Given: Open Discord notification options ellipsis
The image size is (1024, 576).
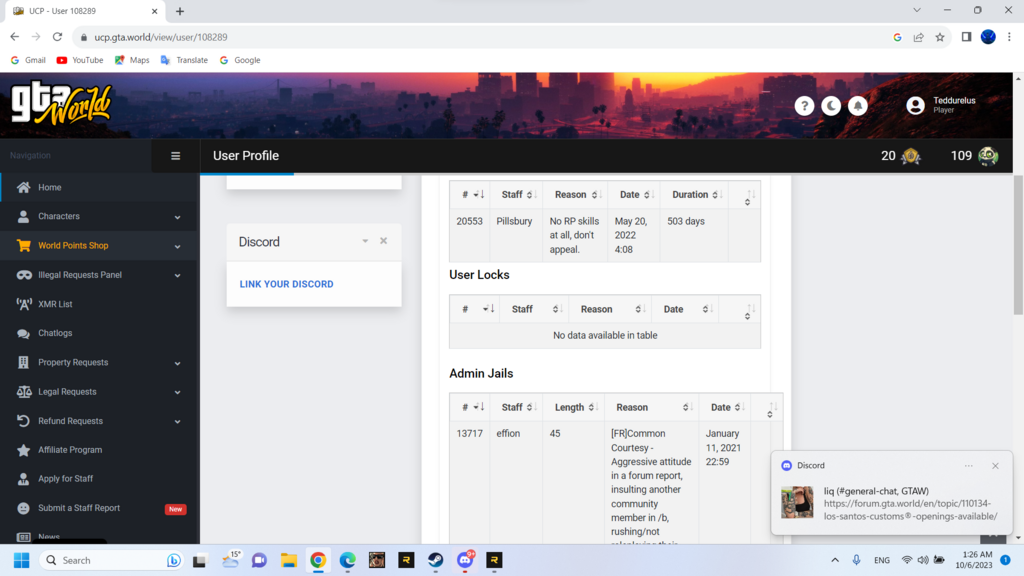Looking at the screenshot, I should tap(968, 466).
